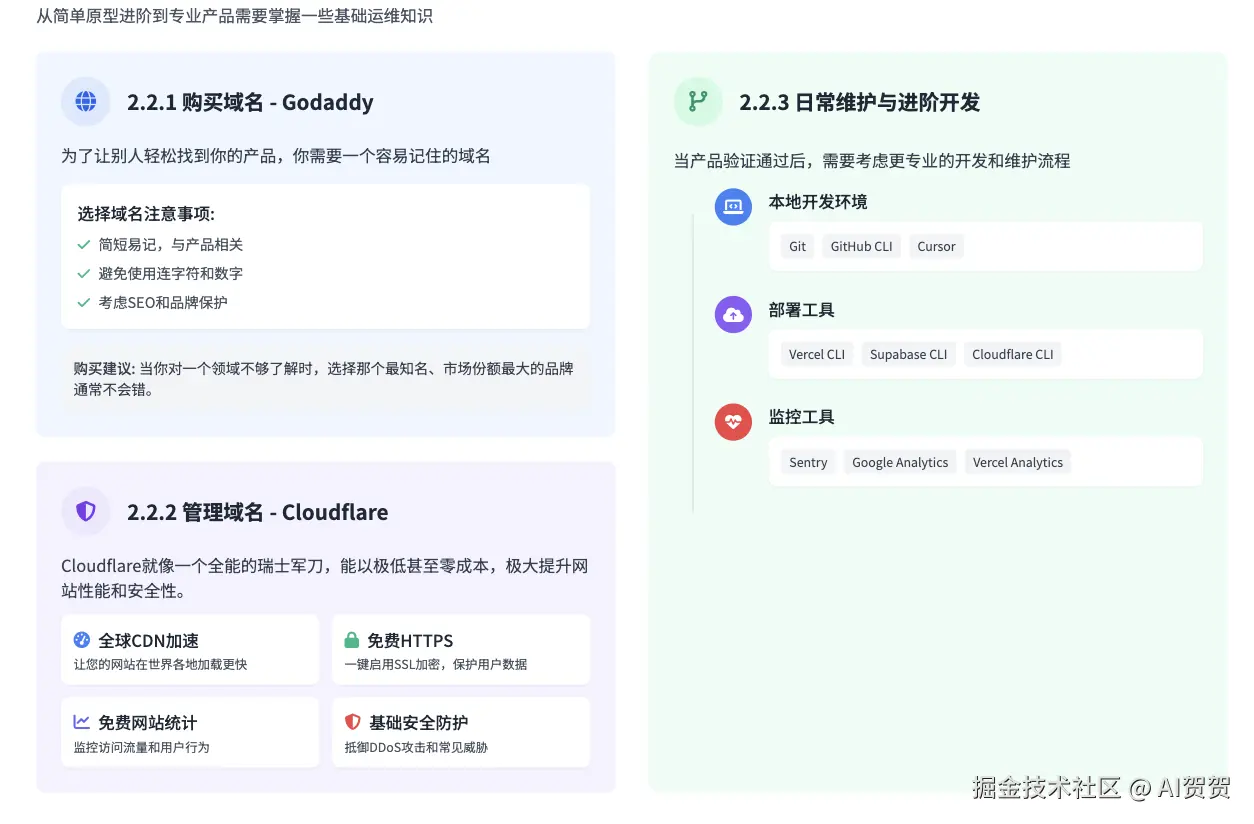Image resolution: width=1254 pixels, height=824 pixels.
Task: Click checkmark beside 简短易记，与产品相关
Action: tap(84, 244)
